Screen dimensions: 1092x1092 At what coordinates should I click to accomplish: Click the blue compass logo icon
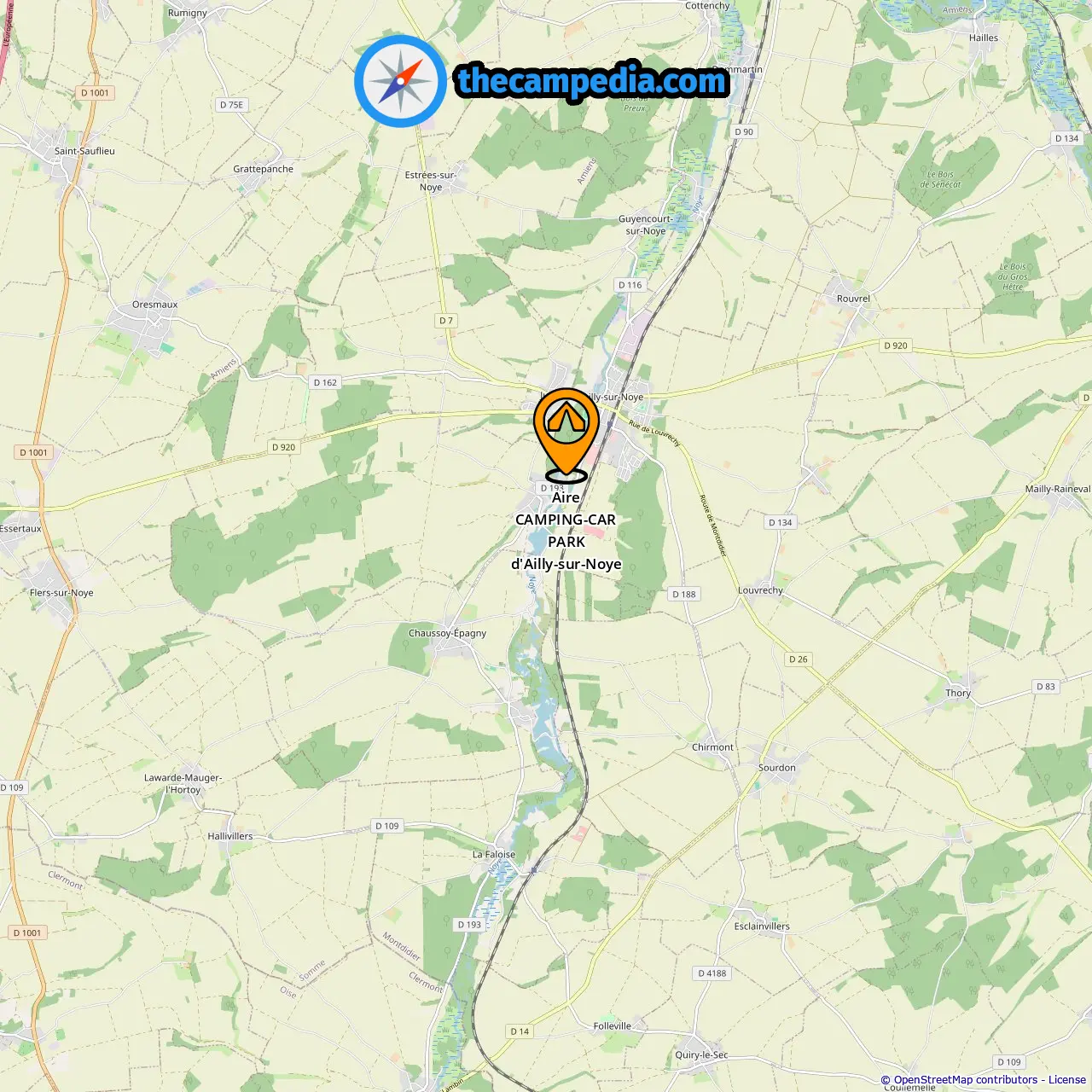[x=400, y=81]
